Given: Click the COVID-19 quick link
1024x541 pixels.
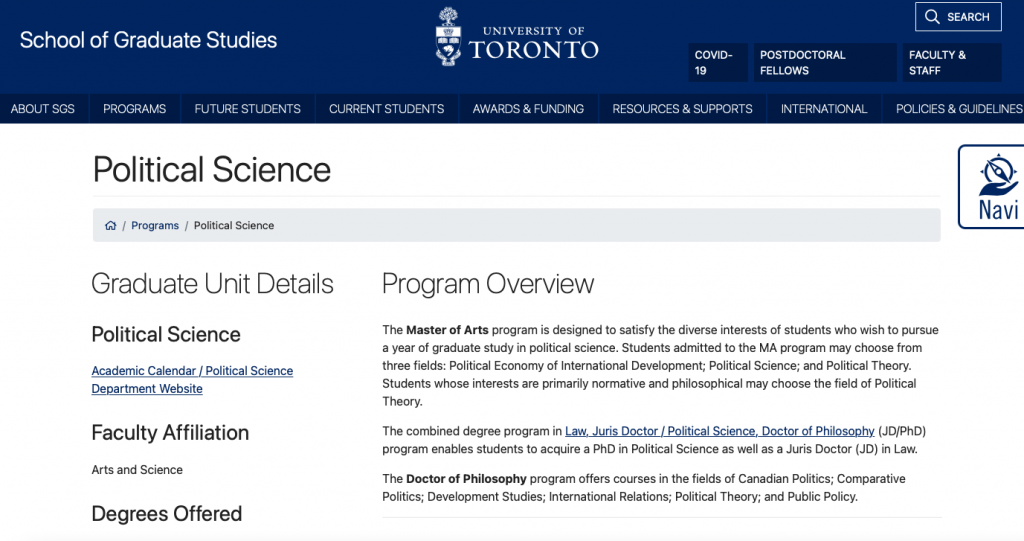Looking at the screenshot, I should pyautogui.click(x=715, y=63).
